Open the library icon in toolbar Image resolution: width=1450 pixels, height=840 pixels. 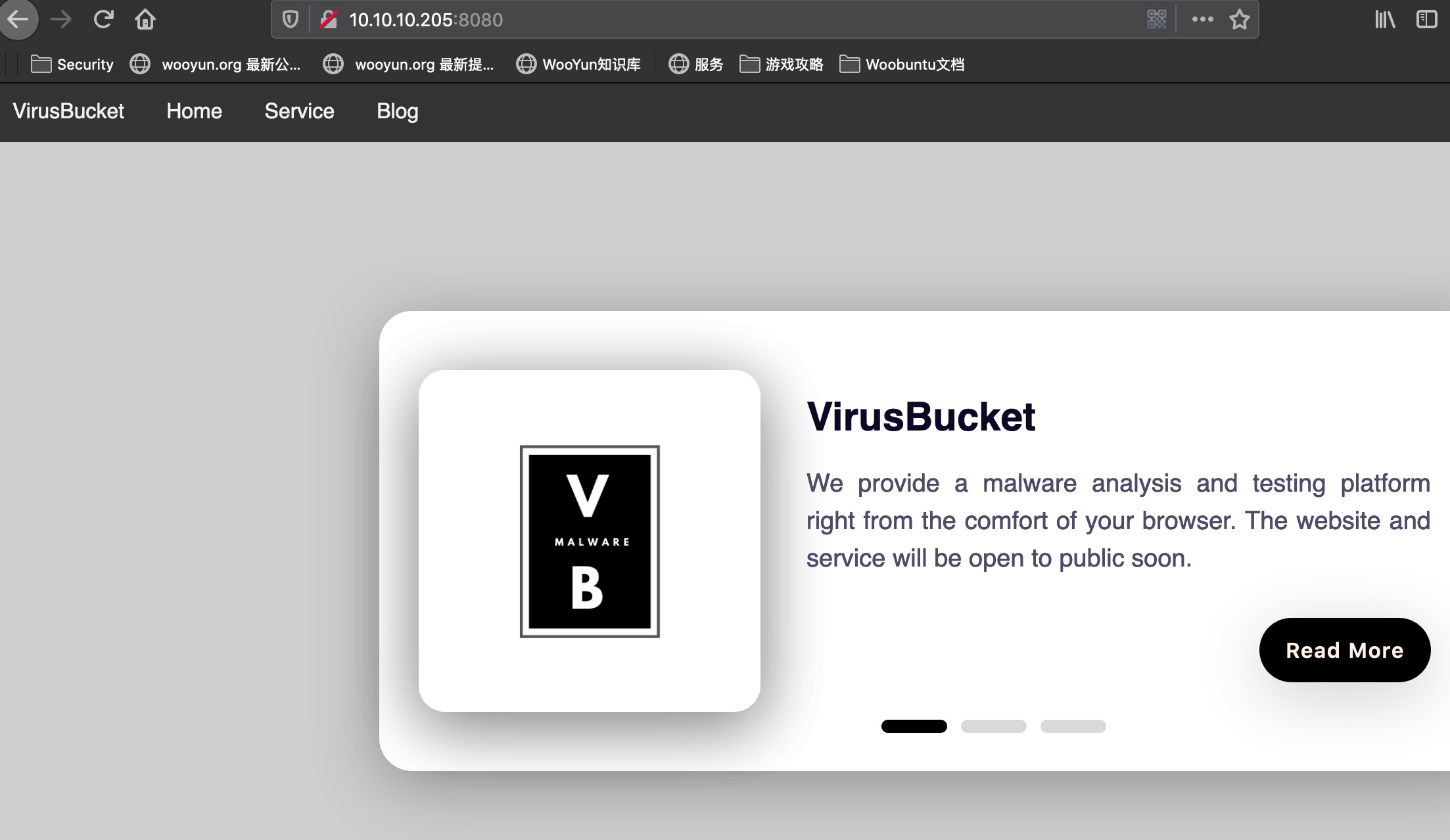(1384, 20)
